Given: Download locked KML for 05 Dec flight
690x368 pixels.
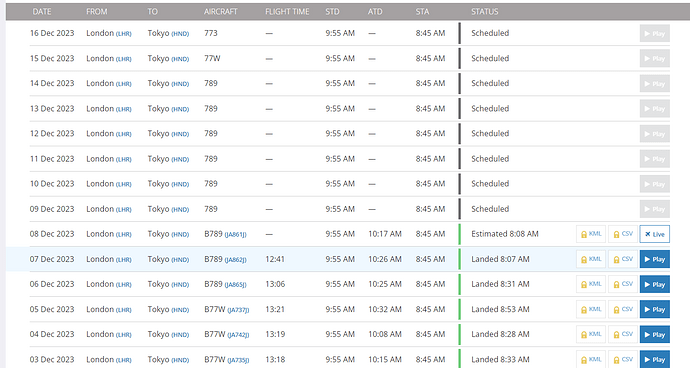Looking at the screenshot, I should [x=591, y=309].
